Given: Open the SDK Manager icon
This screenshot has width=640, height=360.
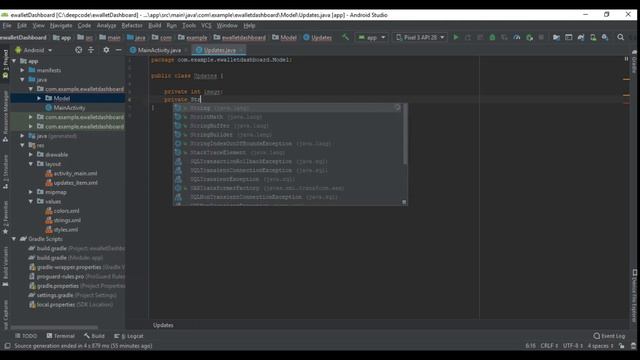Looking at the screenshot, I should click(x=605, y=37).
